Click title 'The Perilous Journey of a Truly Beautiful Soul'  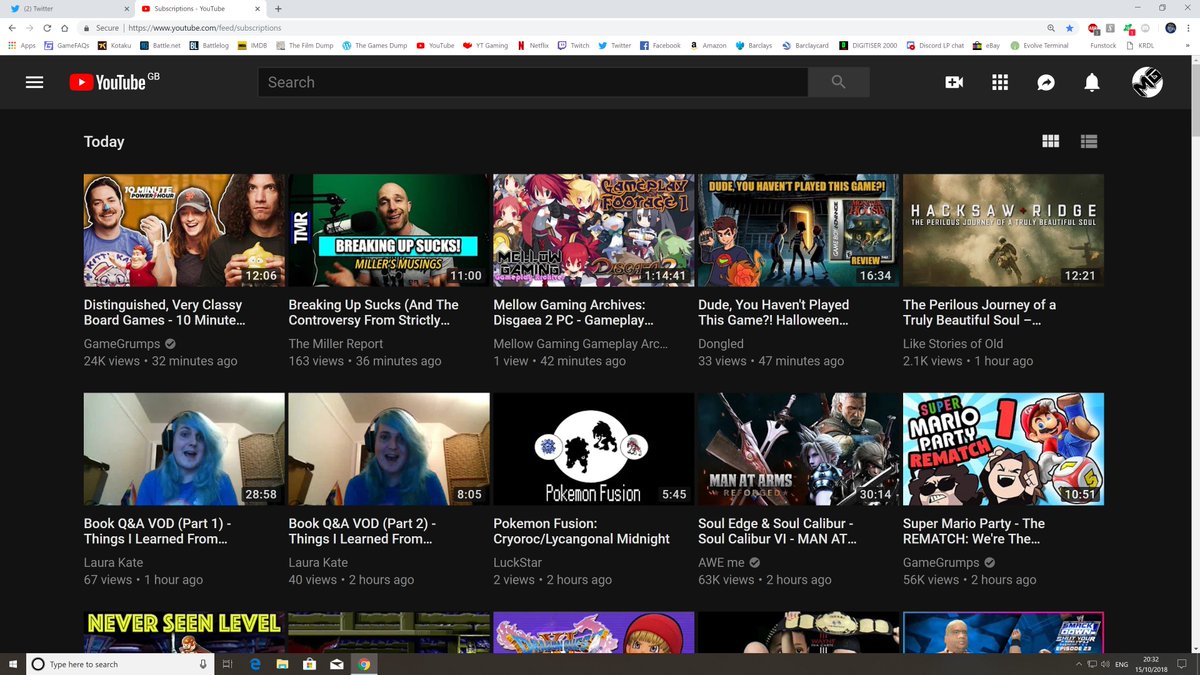pos(979,312)
